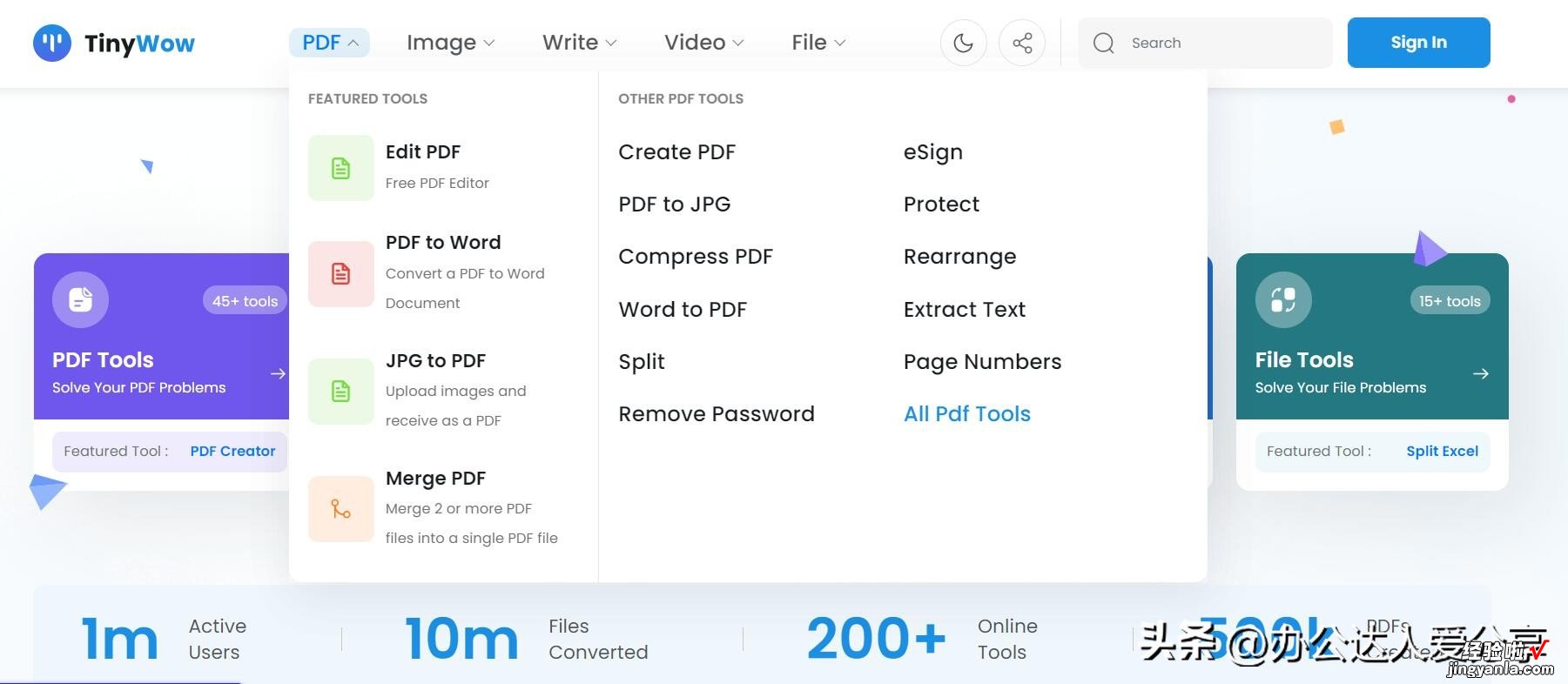Click the arrow on PDF Tools card
This screenshot has height=684, width=1568.
click(x=278, y=374)
